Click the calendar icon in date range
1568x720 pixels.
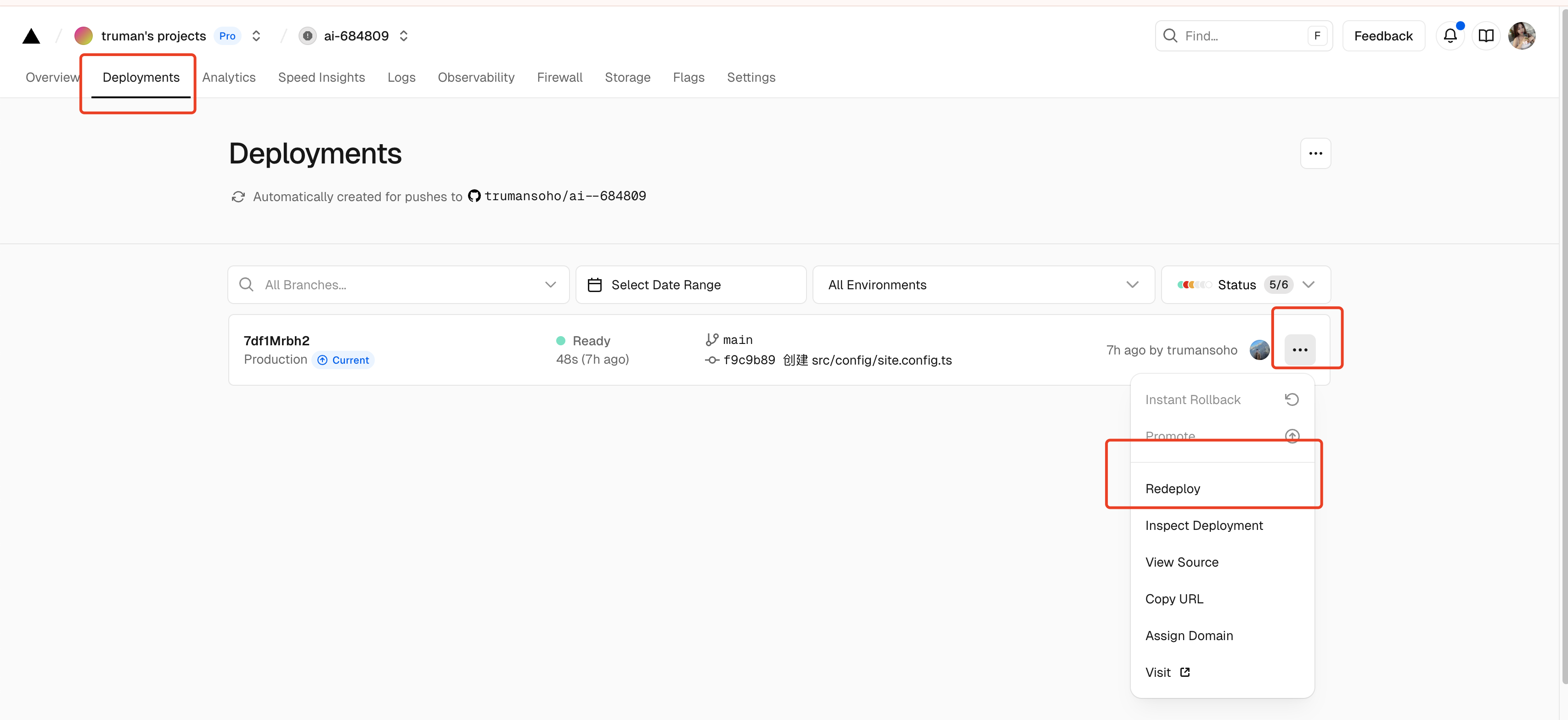coord(595,285)
